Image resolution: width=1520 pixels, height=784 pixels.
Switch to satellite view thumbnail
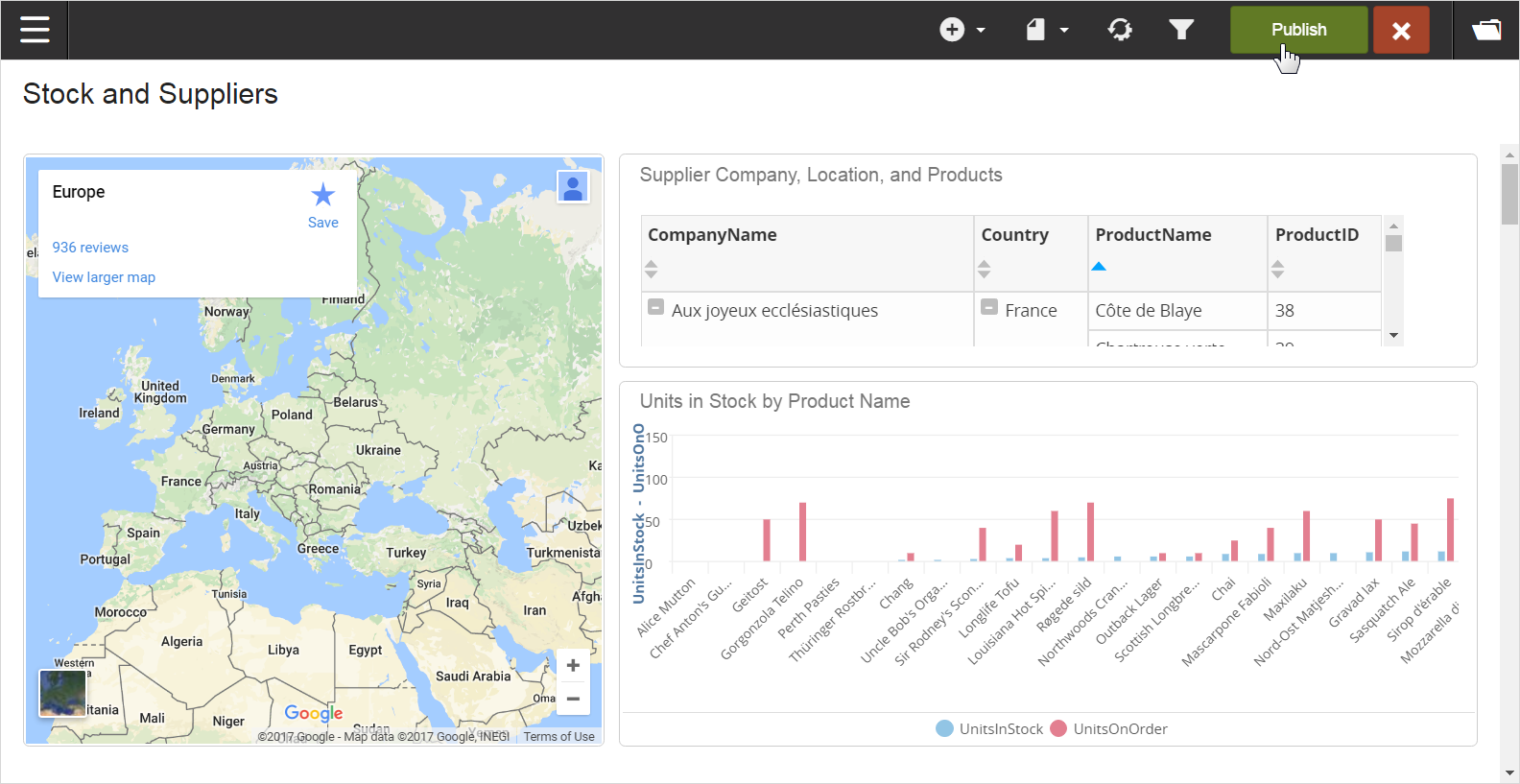tap(63, 693)
